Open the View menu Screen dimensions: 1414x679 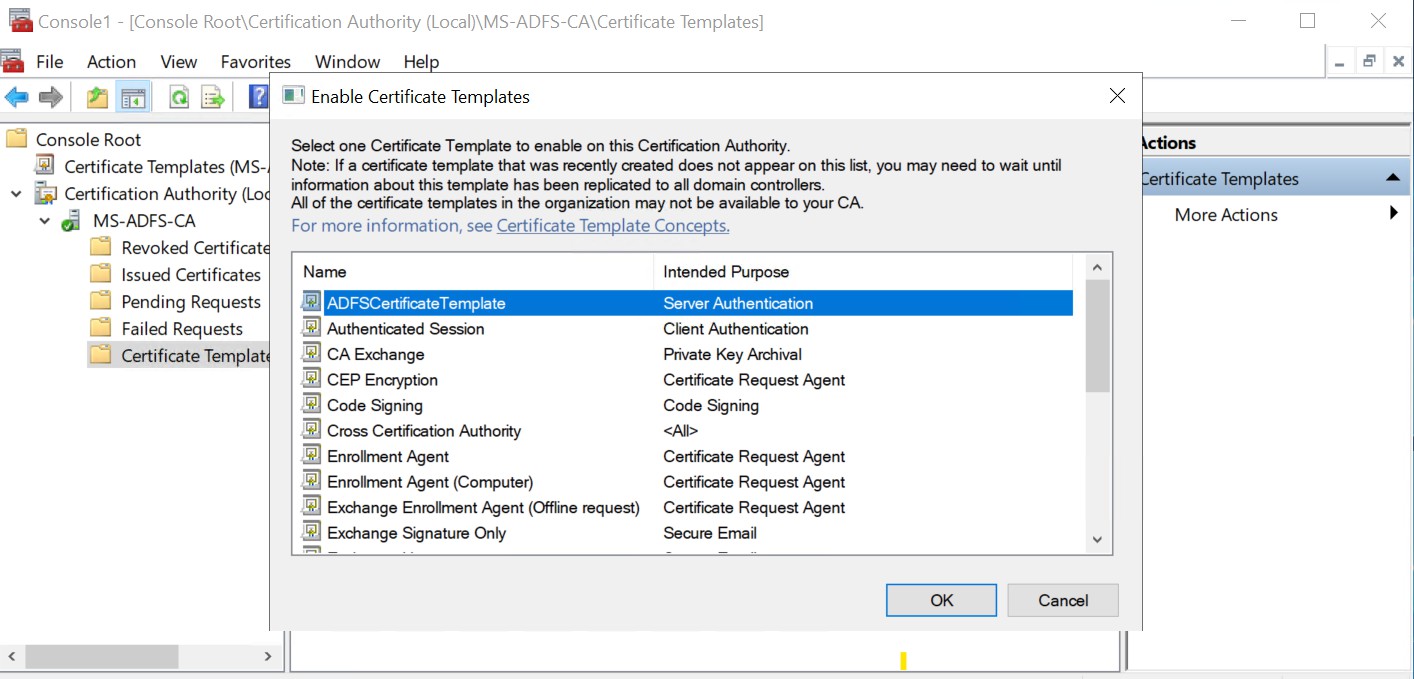(x=179, y=61)
